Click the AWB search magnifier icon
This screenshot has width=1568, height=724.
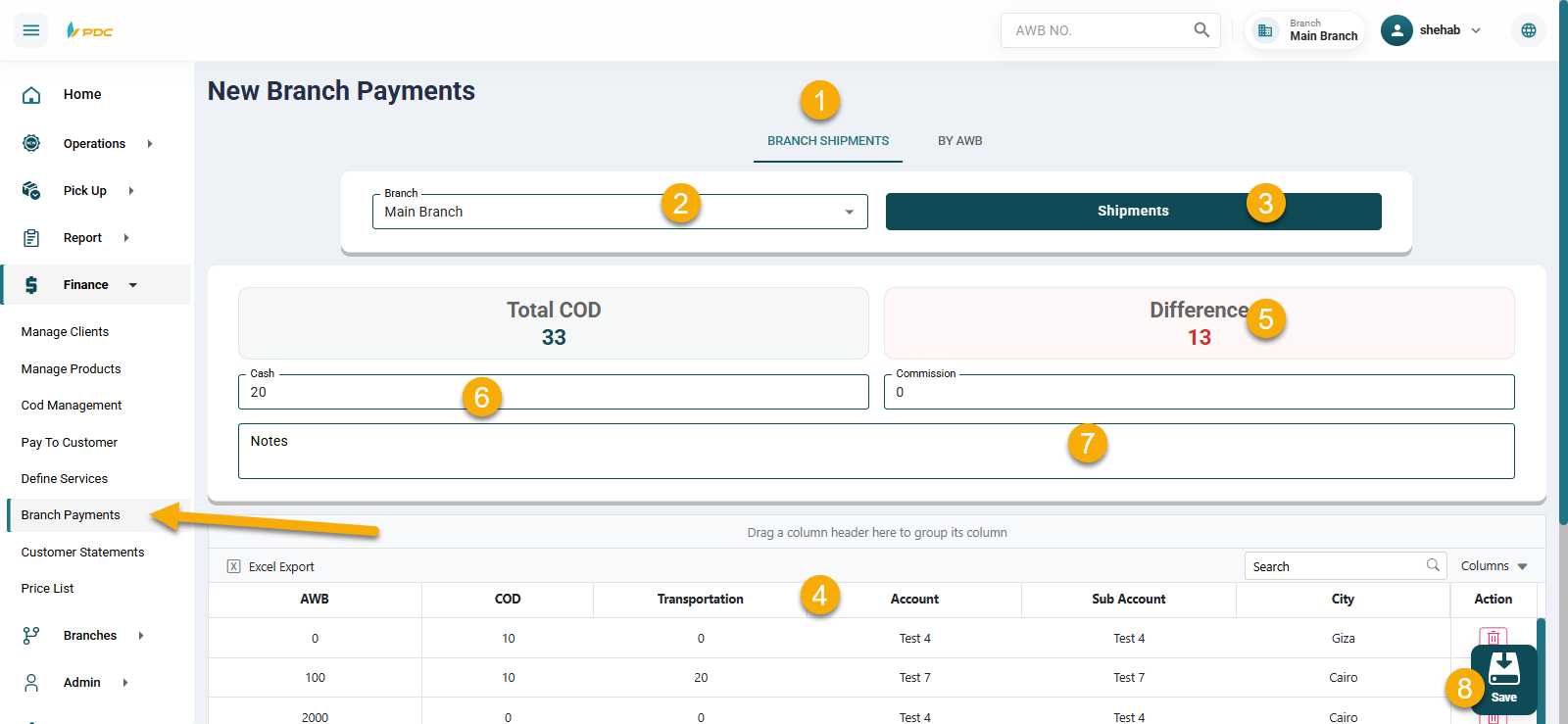(x=1201, y=30)
